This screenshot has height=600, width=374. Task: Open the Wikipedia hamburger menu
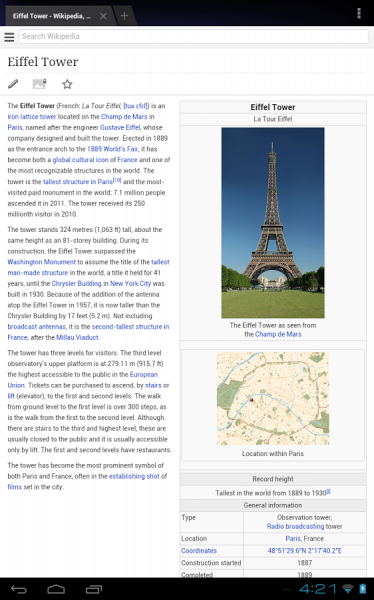(x=9, y=37)
